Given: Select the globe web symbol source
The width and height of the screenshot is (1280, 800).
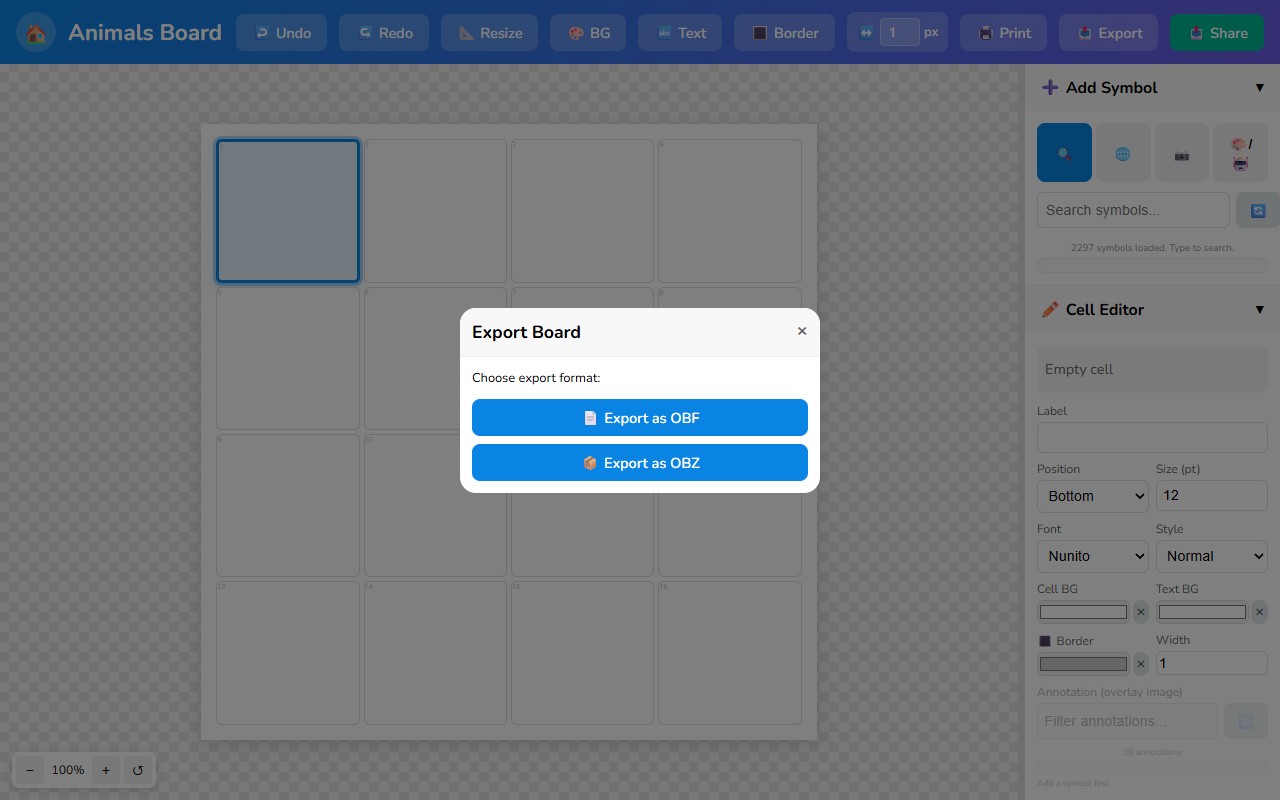Looking at the screenshot, I should [x=1123, y=152].
